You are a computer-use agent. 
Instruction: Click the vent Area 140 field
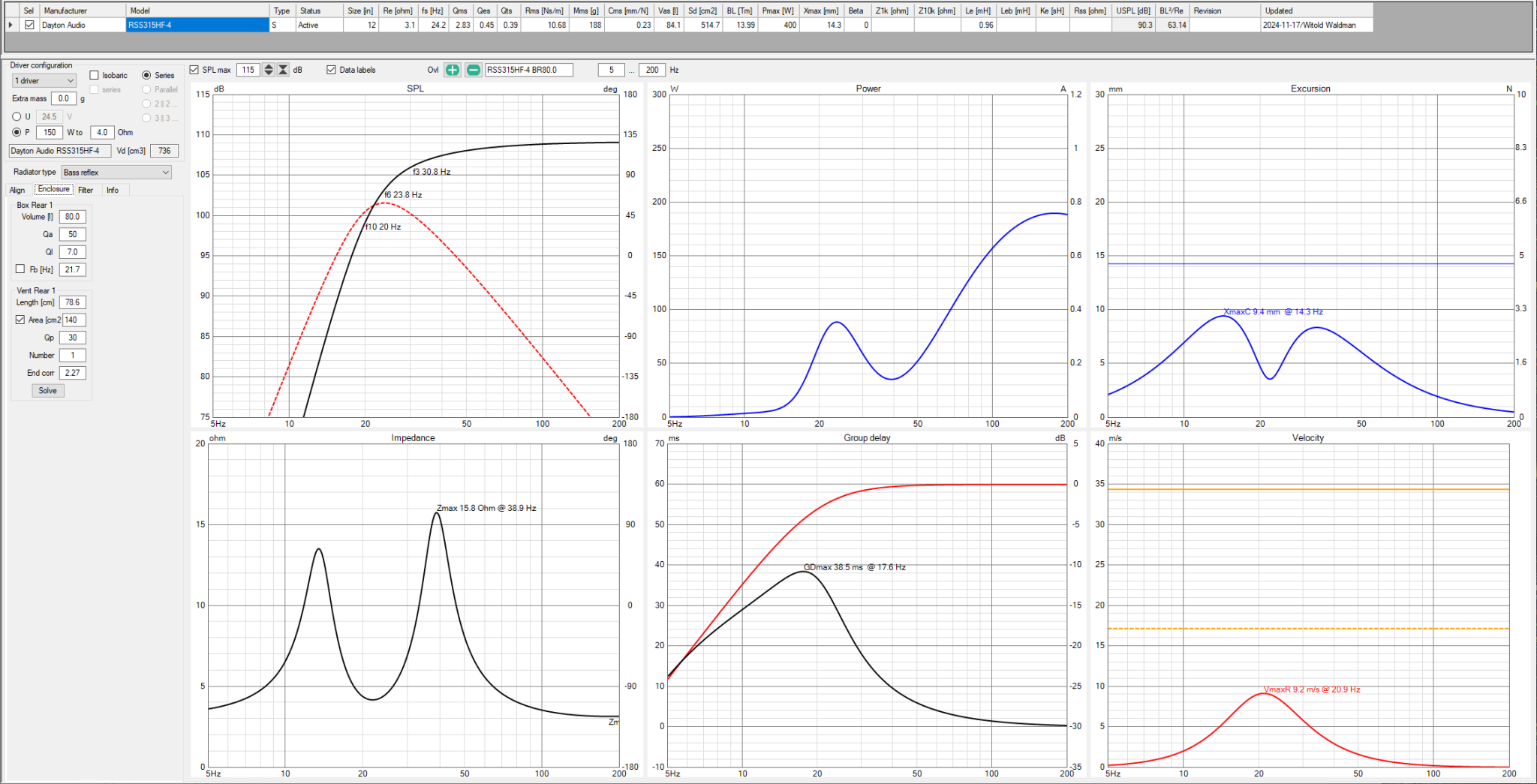tap(74, 320)
